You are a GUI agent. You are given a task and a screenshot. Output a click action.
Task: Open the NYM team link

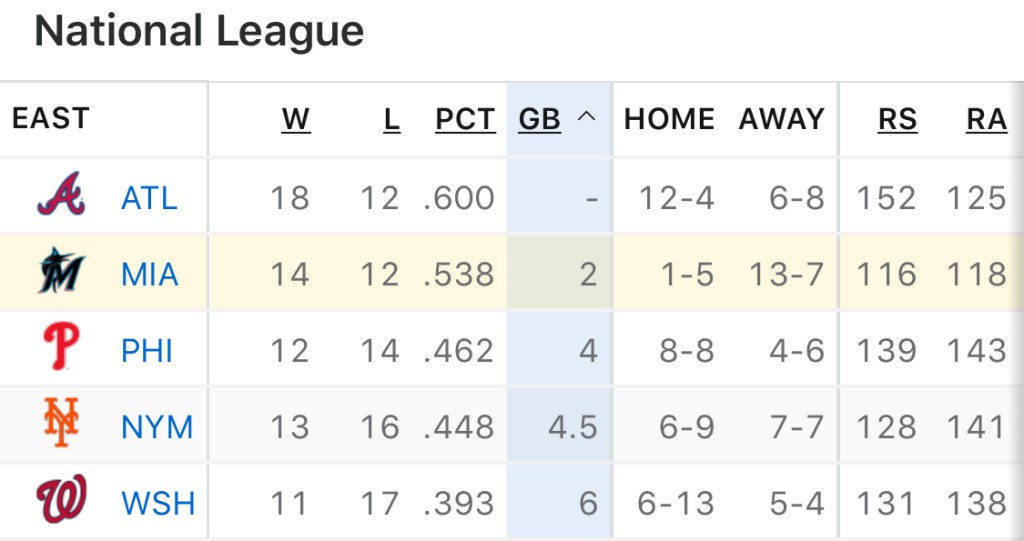click(x=156, y=427)
